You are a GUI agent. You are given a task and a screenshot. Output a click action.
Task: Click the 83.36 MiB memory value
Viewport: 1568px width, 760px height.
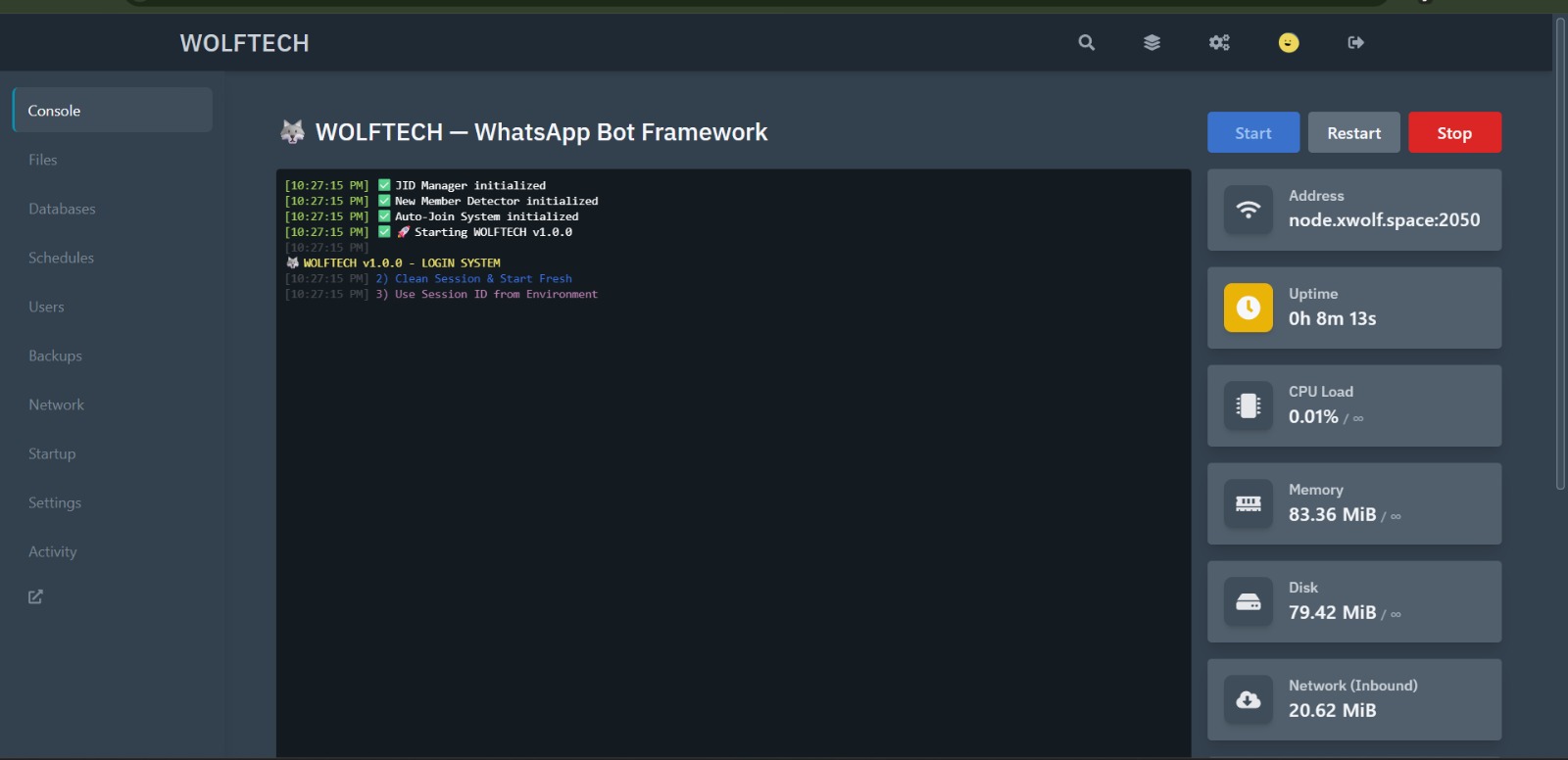(x=1332, y=514)
